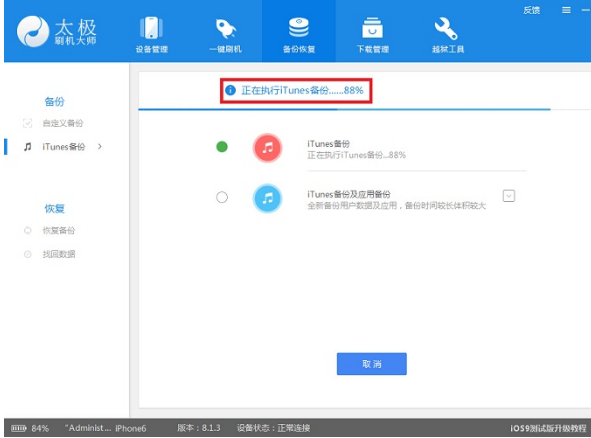Click the red iTunes备份 music icon

tap(267, 147)
